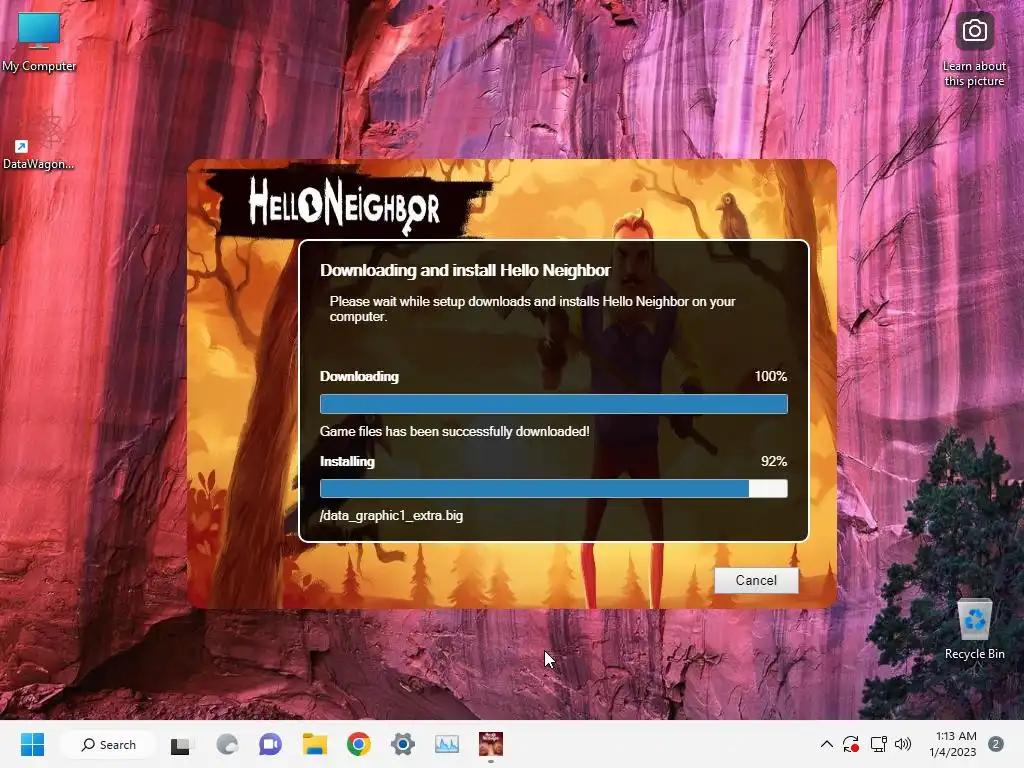Click 'Game files has been successfully downloaded!' text
The height and width of the screenshot is (768, 1024).
(455, 431)
